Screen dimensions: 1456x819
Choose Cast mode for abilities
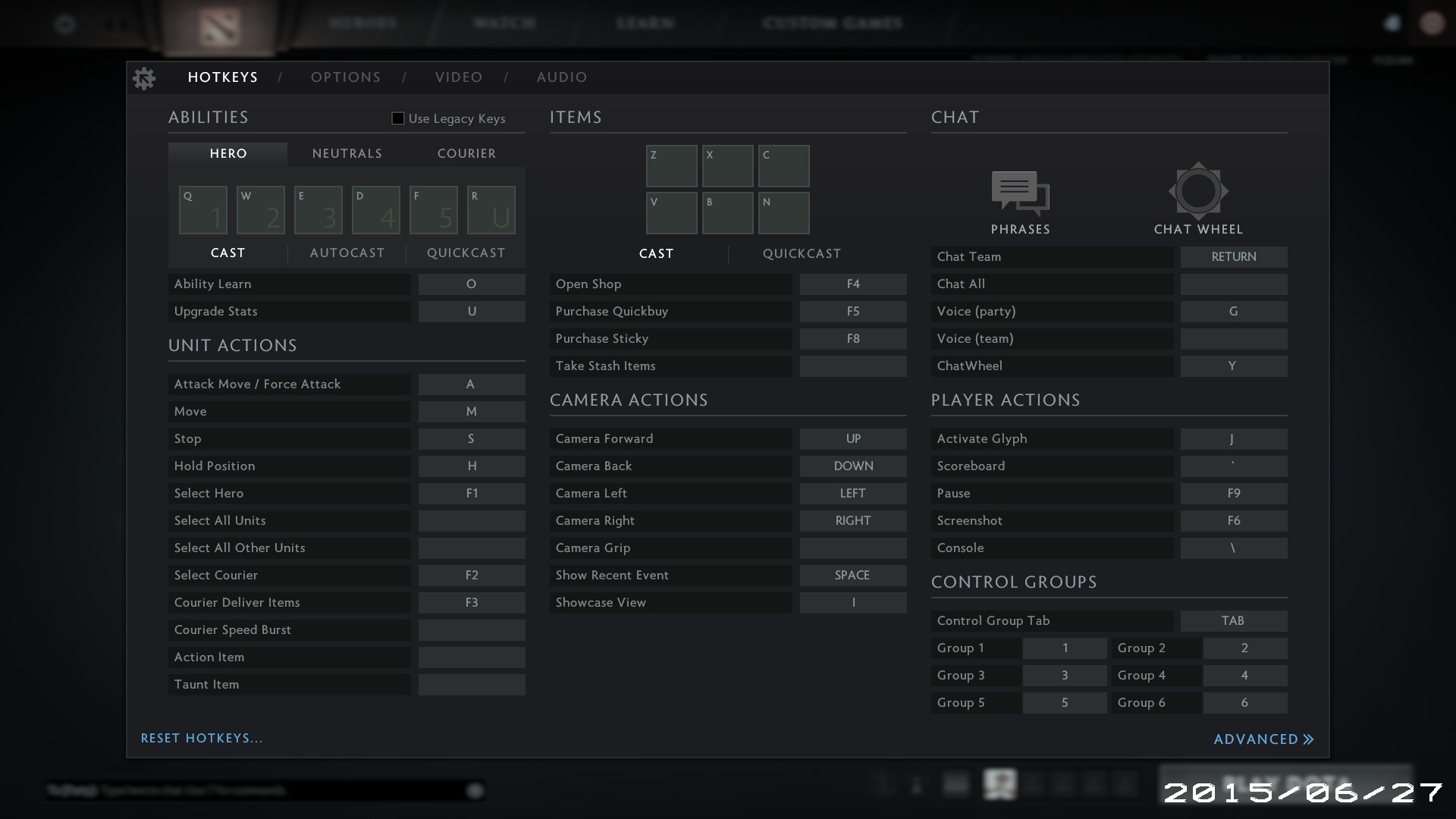tap(228, 253)
